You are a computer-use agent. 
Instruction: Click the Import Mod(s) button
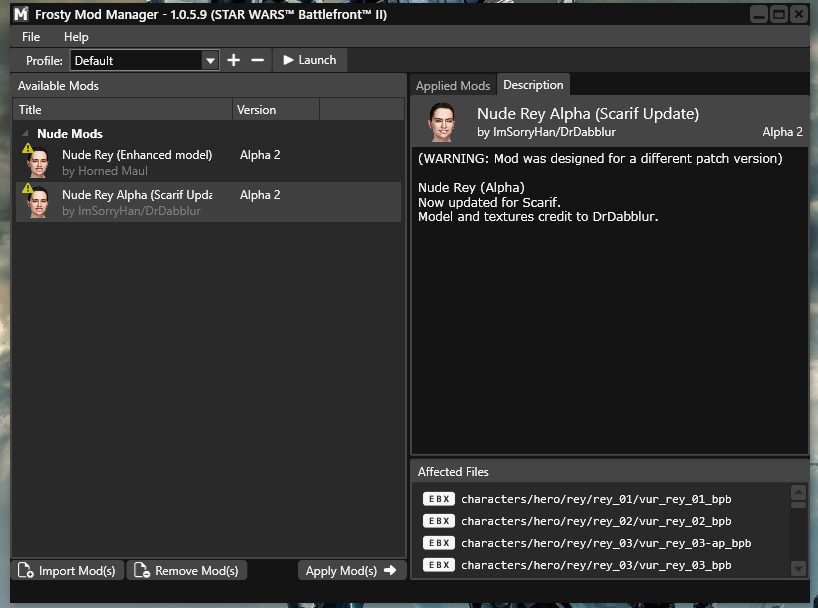pyautogui.click(x=67, y=570)
